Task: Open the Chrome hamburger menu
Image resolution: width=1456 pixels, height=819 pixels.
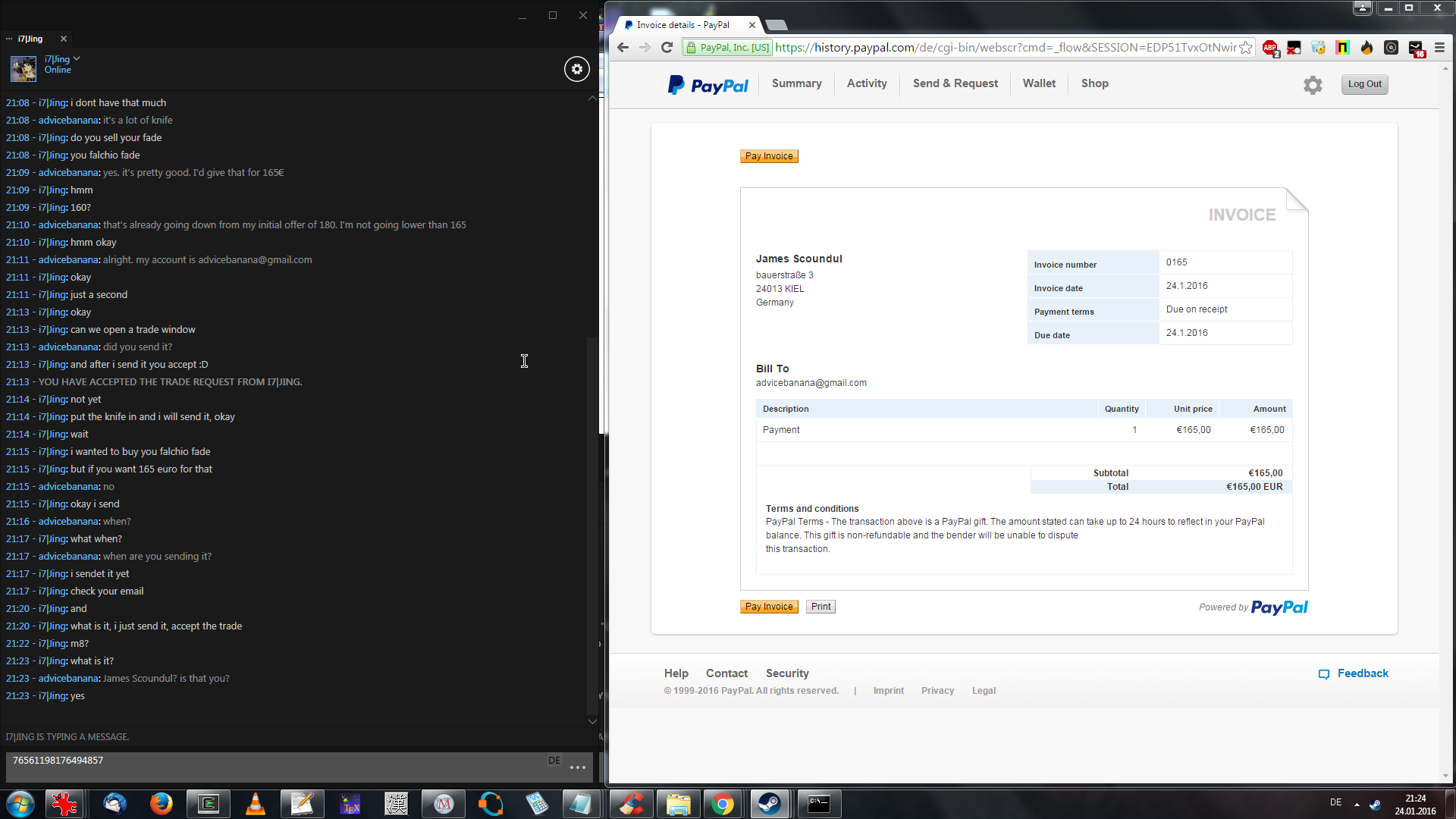Action: point(1439,48)
